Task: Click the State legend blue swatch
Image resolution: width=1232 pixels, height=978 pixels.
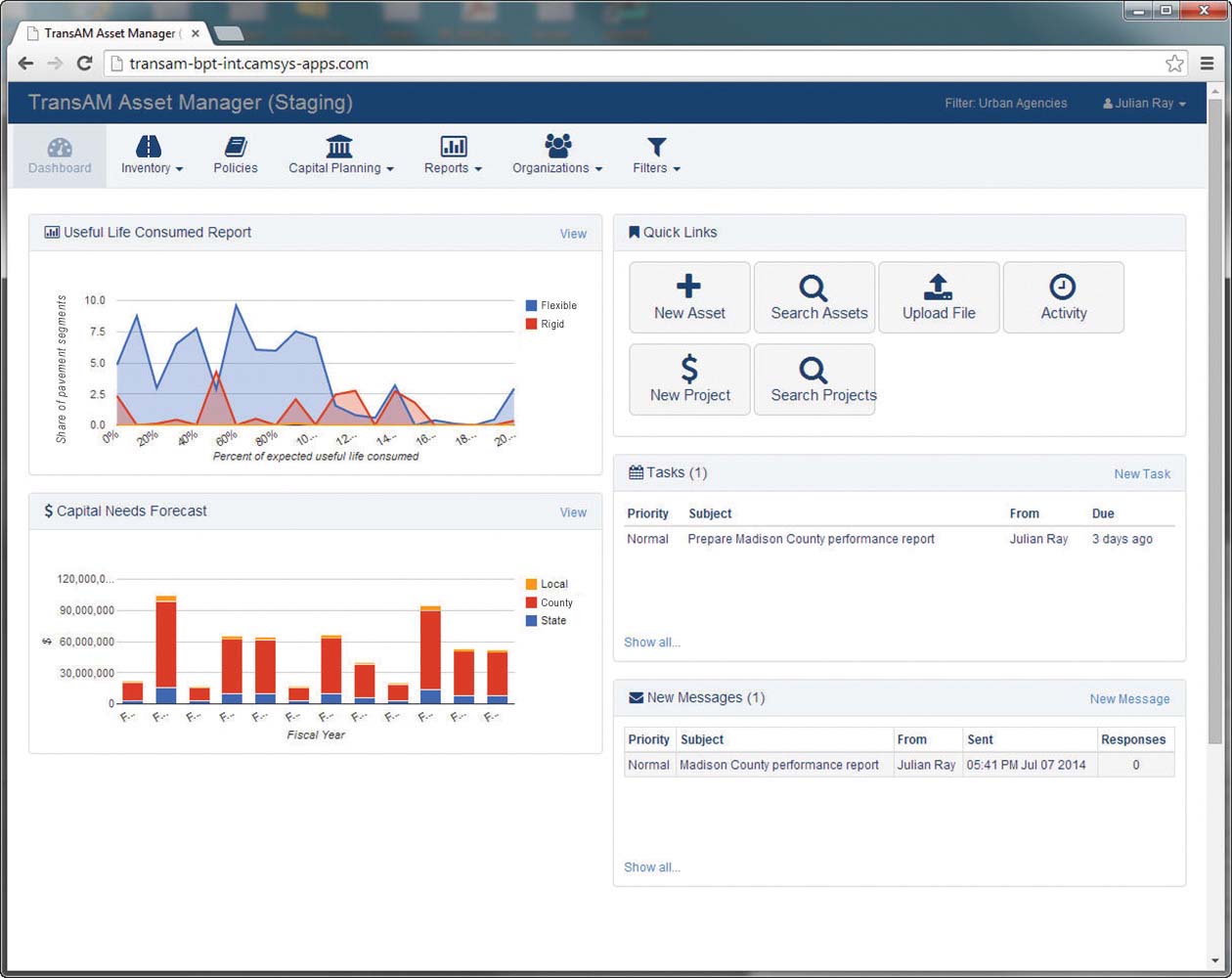Action: (x=531, y=620)
